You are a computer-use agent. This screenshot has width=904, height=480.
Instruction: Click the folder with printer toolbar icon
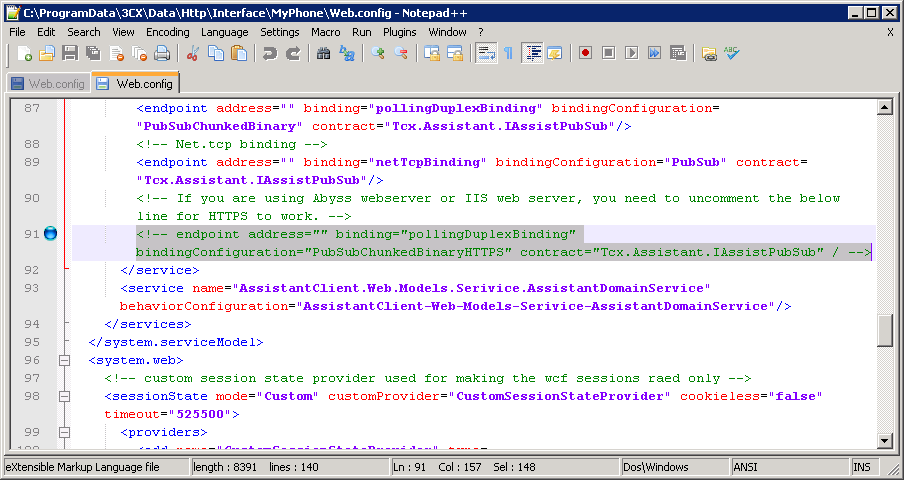pyautogui.click(x=709, y=54)
